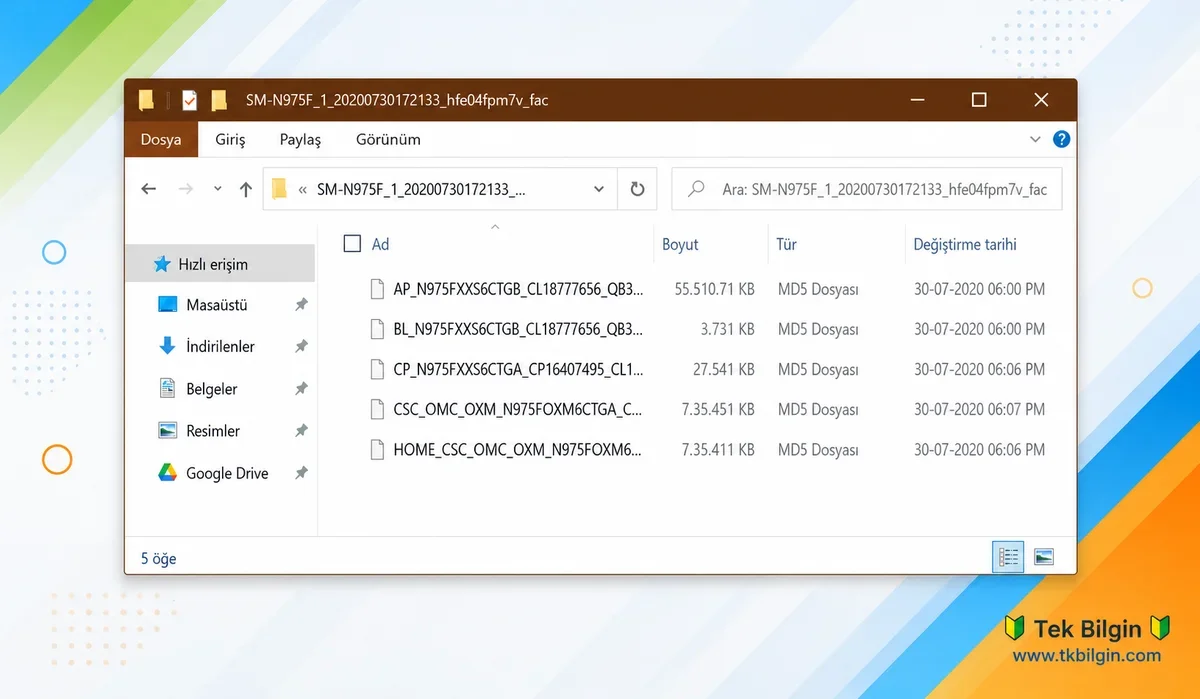Screen dimensions: 1200x699
Task: Tick the select-all checkbox beside Ad
Action: [352, 243]
